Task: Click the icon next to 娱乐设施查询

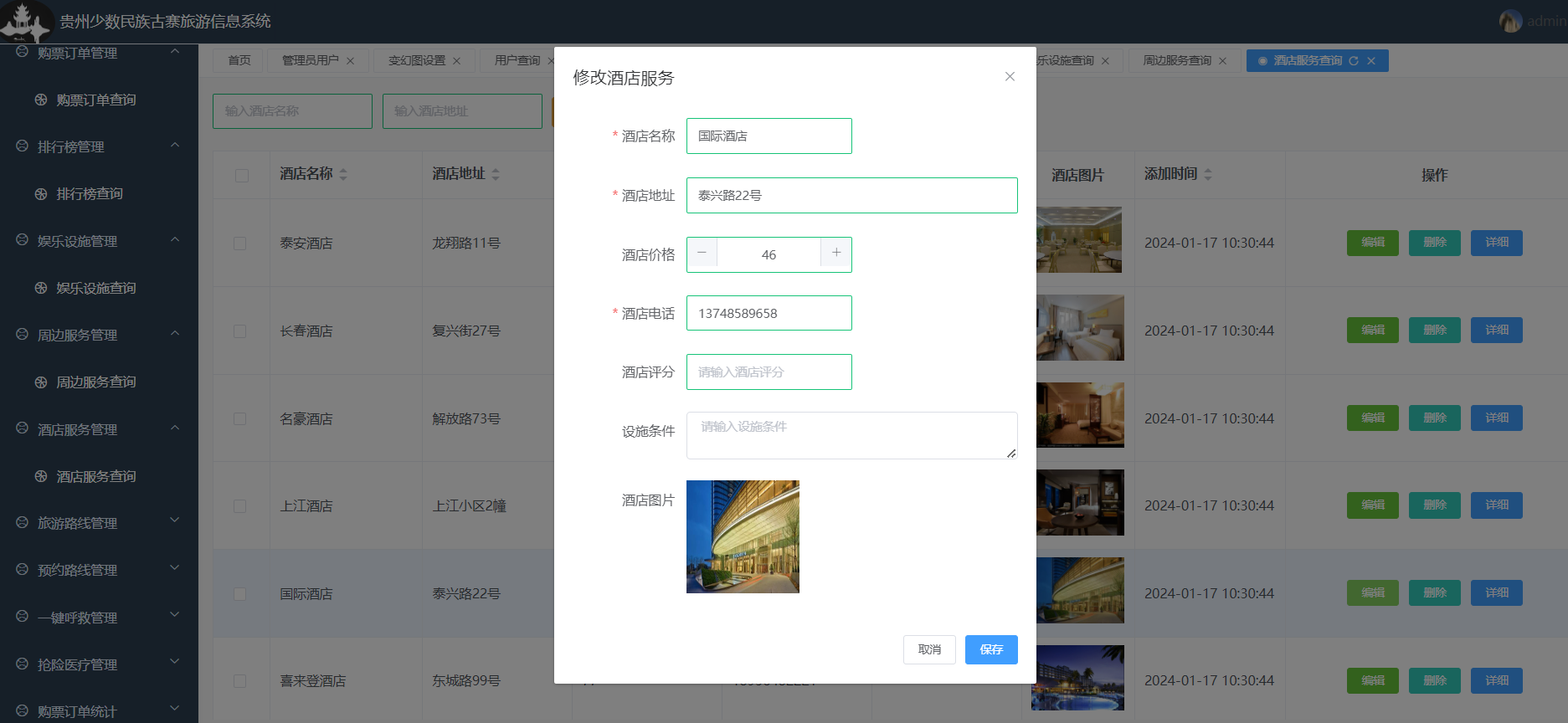Action: pyautogui.click(x=41, y=288)
